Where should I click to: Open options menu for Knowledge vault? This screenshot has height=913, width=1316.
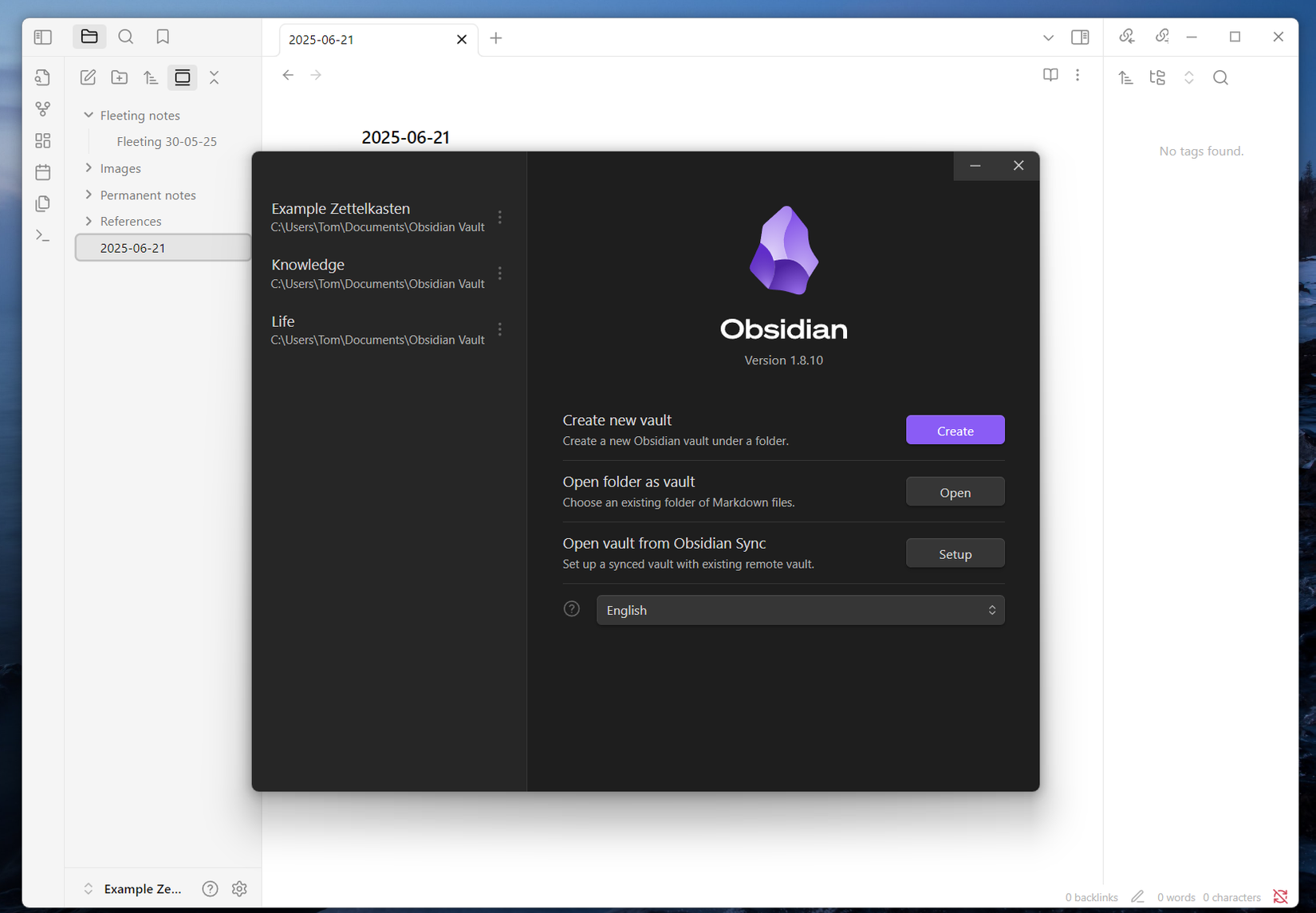[x=500, y=273]
